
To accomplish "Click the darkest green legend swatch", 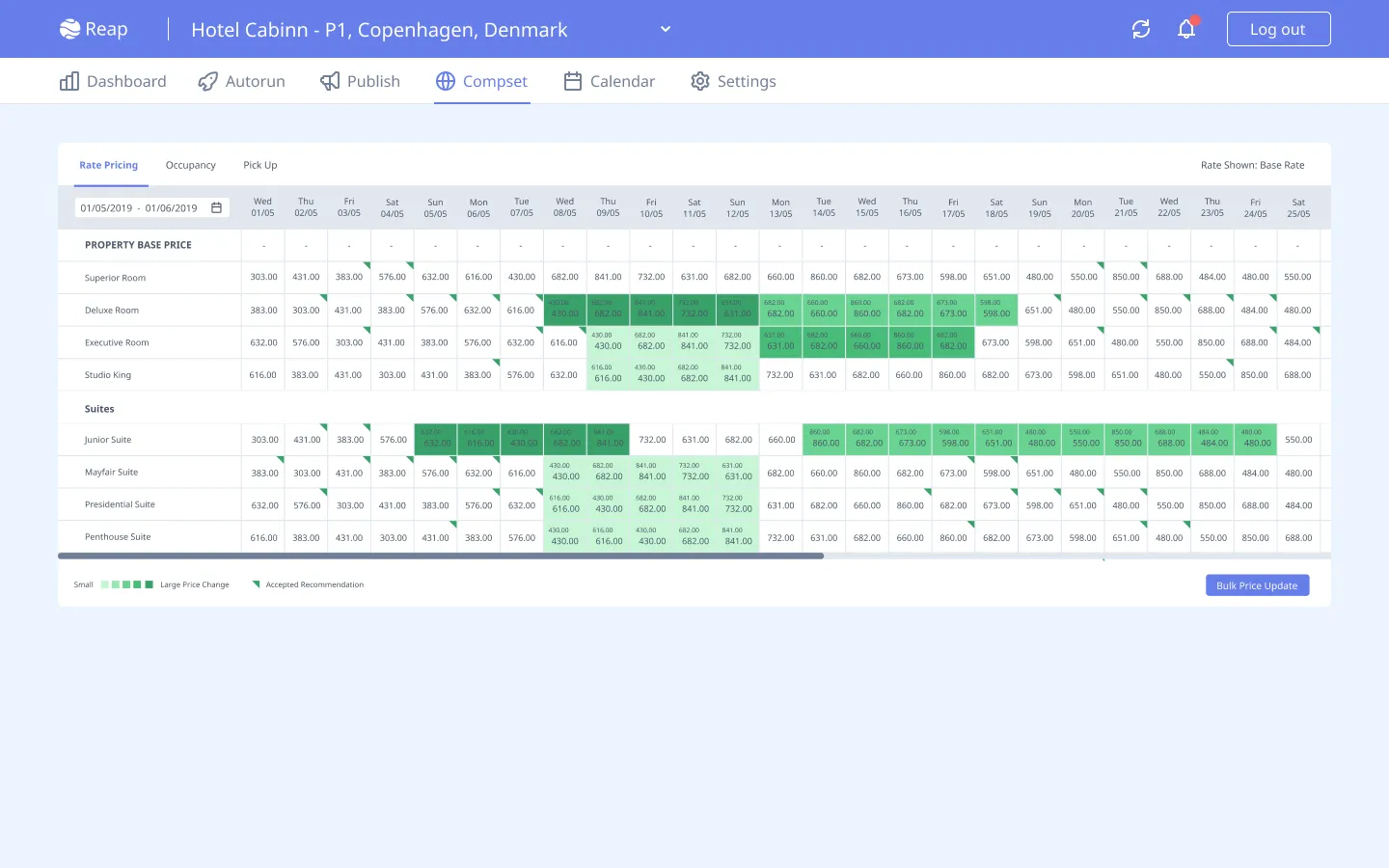I will [x=149, y=584].
